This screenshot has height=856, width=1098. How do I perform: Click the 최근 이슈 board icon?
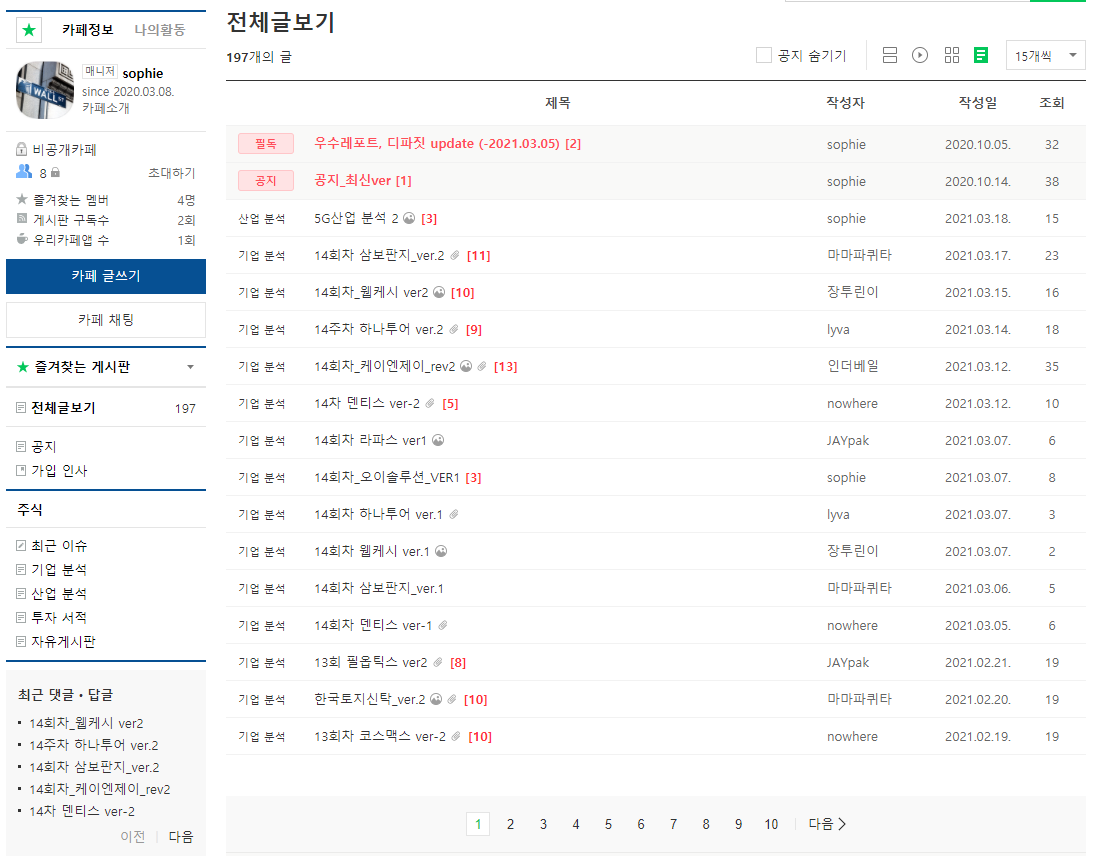pyautogui.click(x=21, y=546)
